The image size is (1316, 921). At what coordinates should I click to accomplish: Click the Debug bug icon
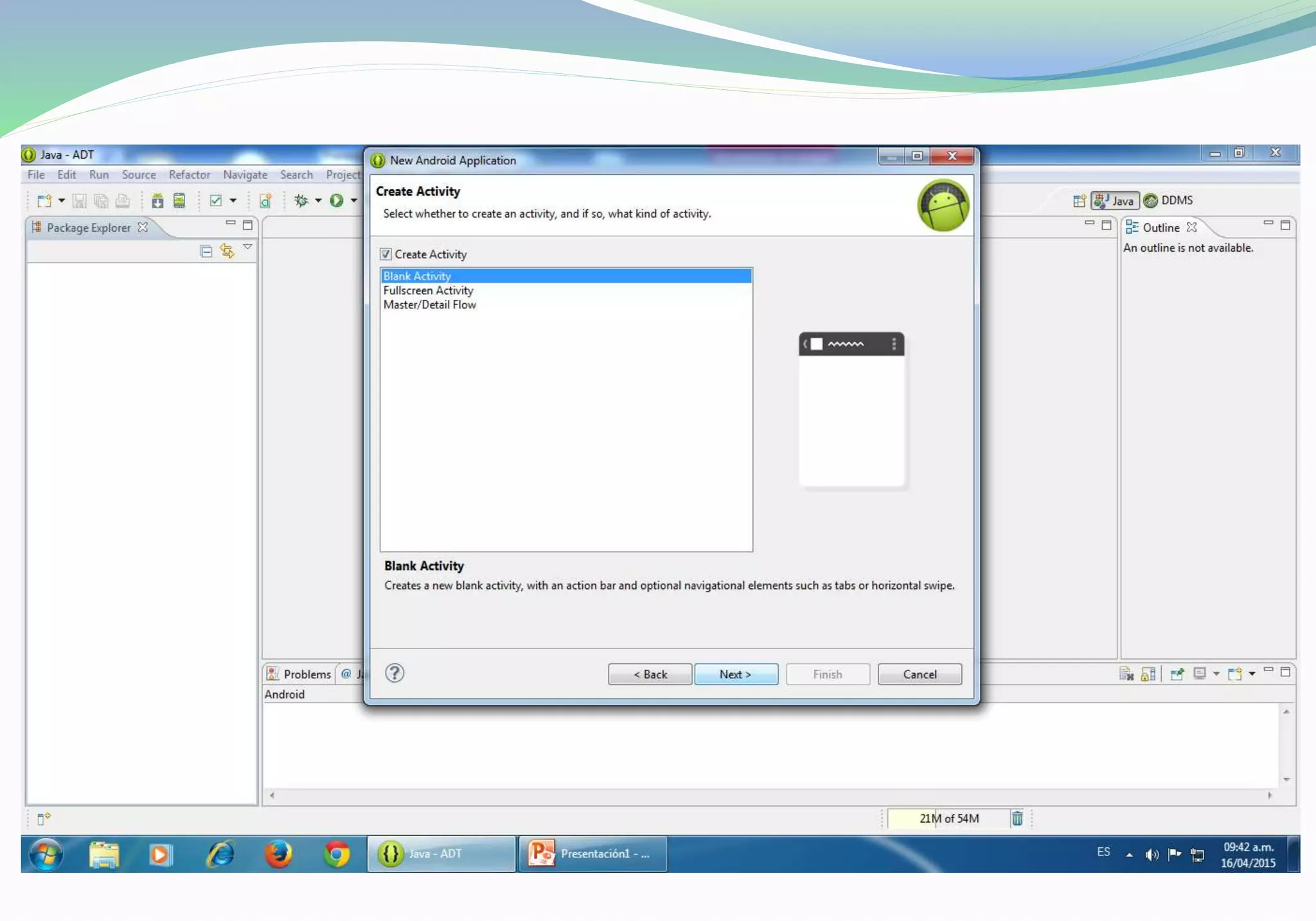[301, 201]
